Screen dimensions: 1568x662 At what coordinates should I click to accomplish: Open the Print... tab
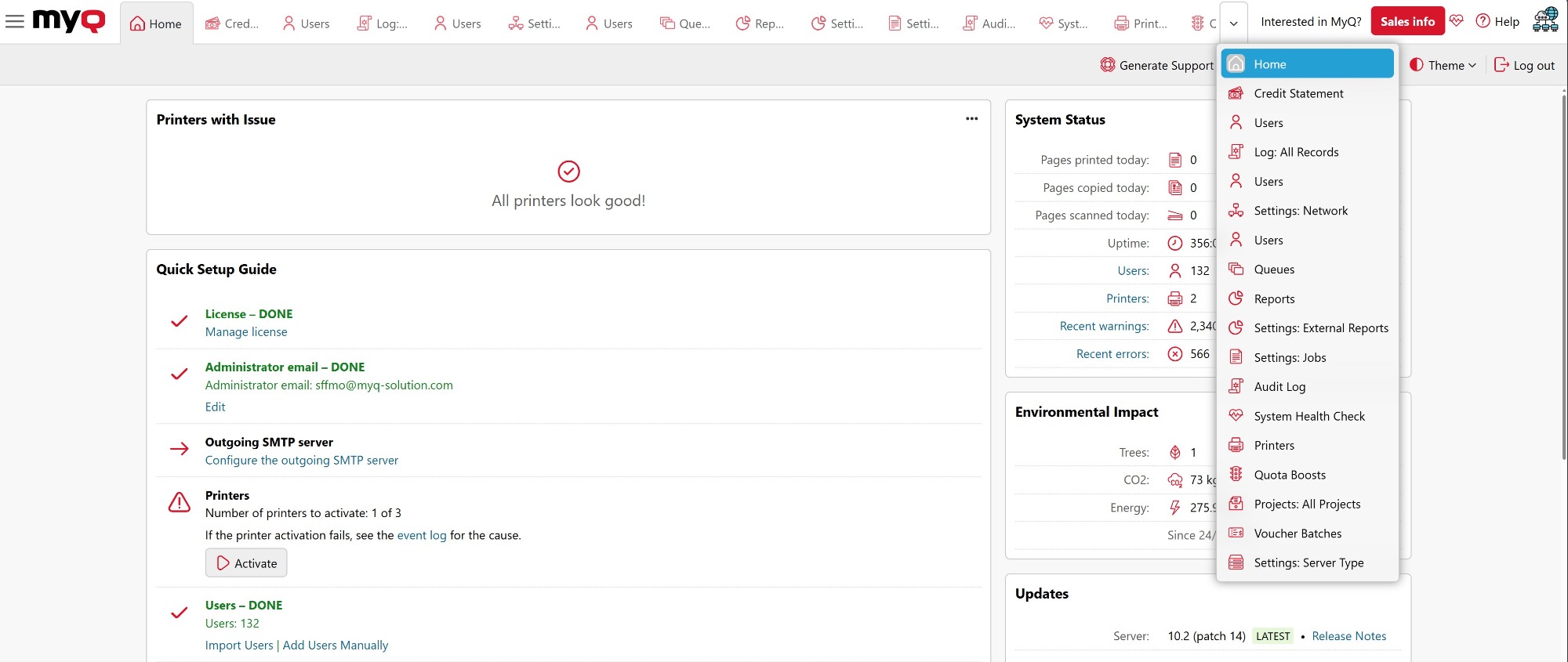[x=1141, y=24]
